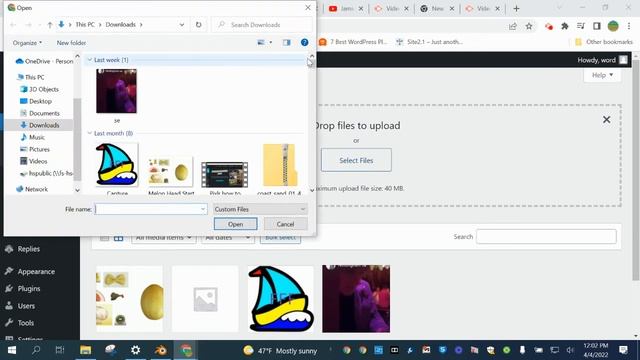Click the Search Downloads field
This screenshot has height=360, width=640.
262,25
